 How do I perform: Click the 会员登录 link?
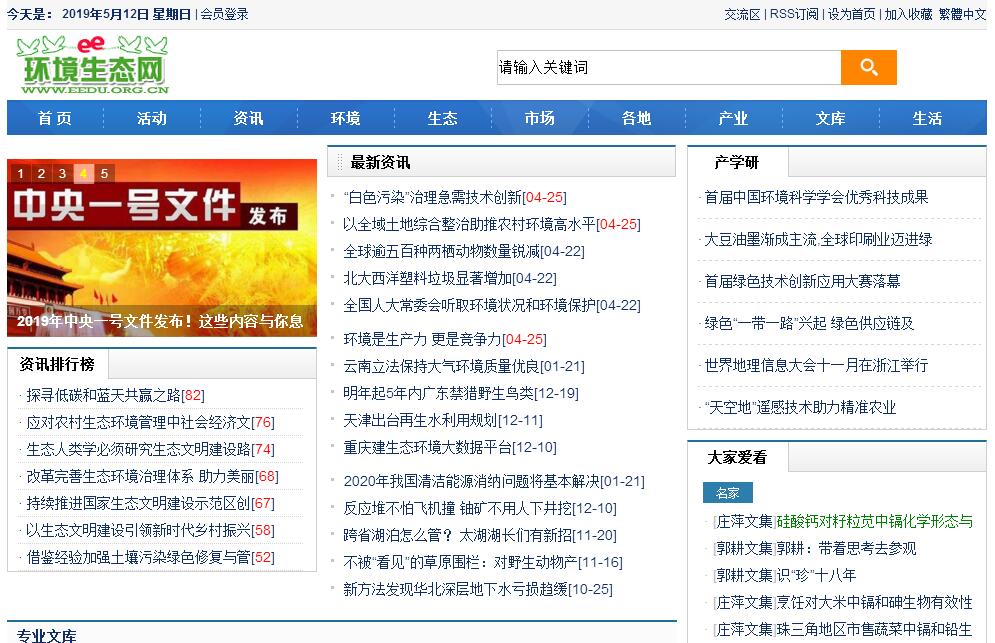click(224, 14)
